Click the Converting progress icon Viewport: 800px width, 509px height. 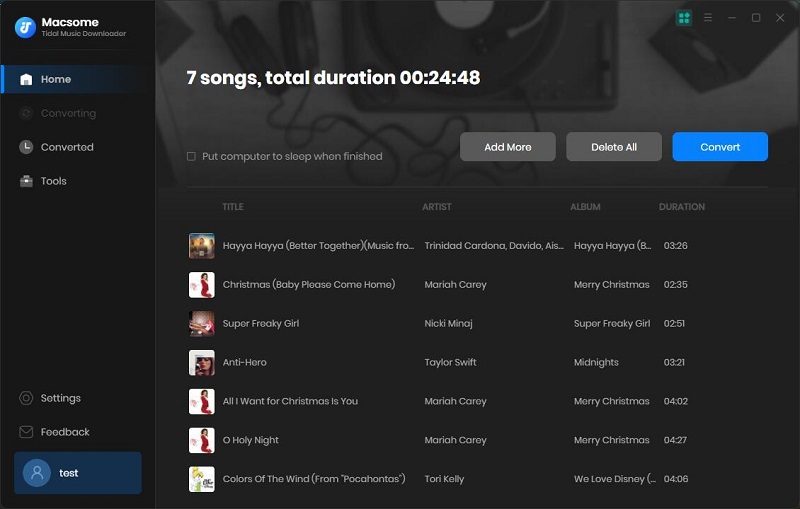pos(26,113)
